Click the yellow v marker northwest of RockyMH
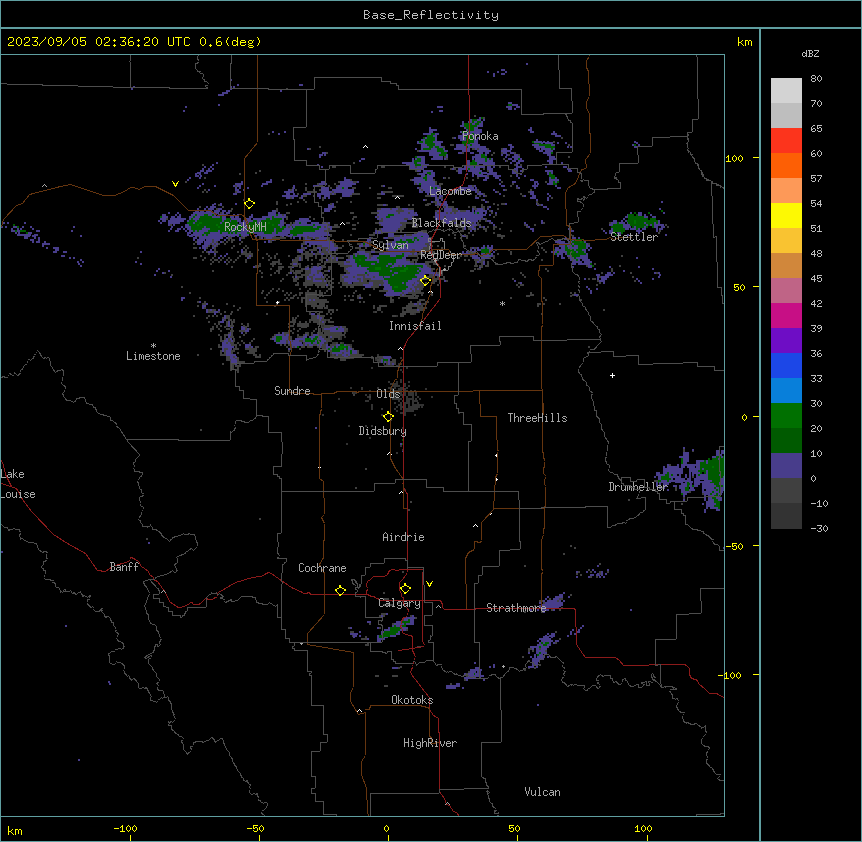 pyautogui.click(x=175, y=184)
